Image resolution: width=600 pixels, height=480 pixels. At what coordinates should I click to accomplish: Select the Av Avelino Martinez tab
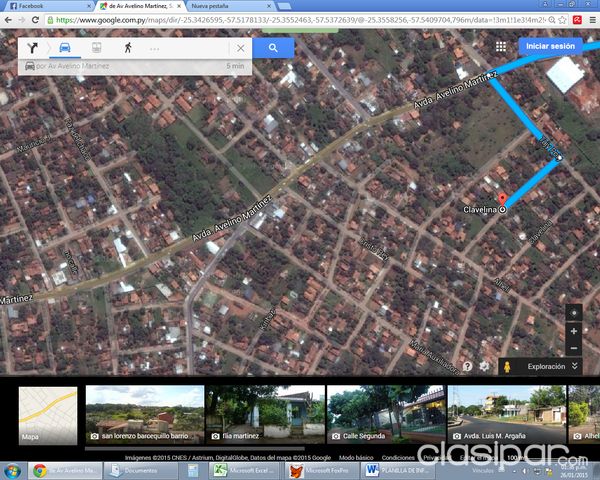[140, 6]
